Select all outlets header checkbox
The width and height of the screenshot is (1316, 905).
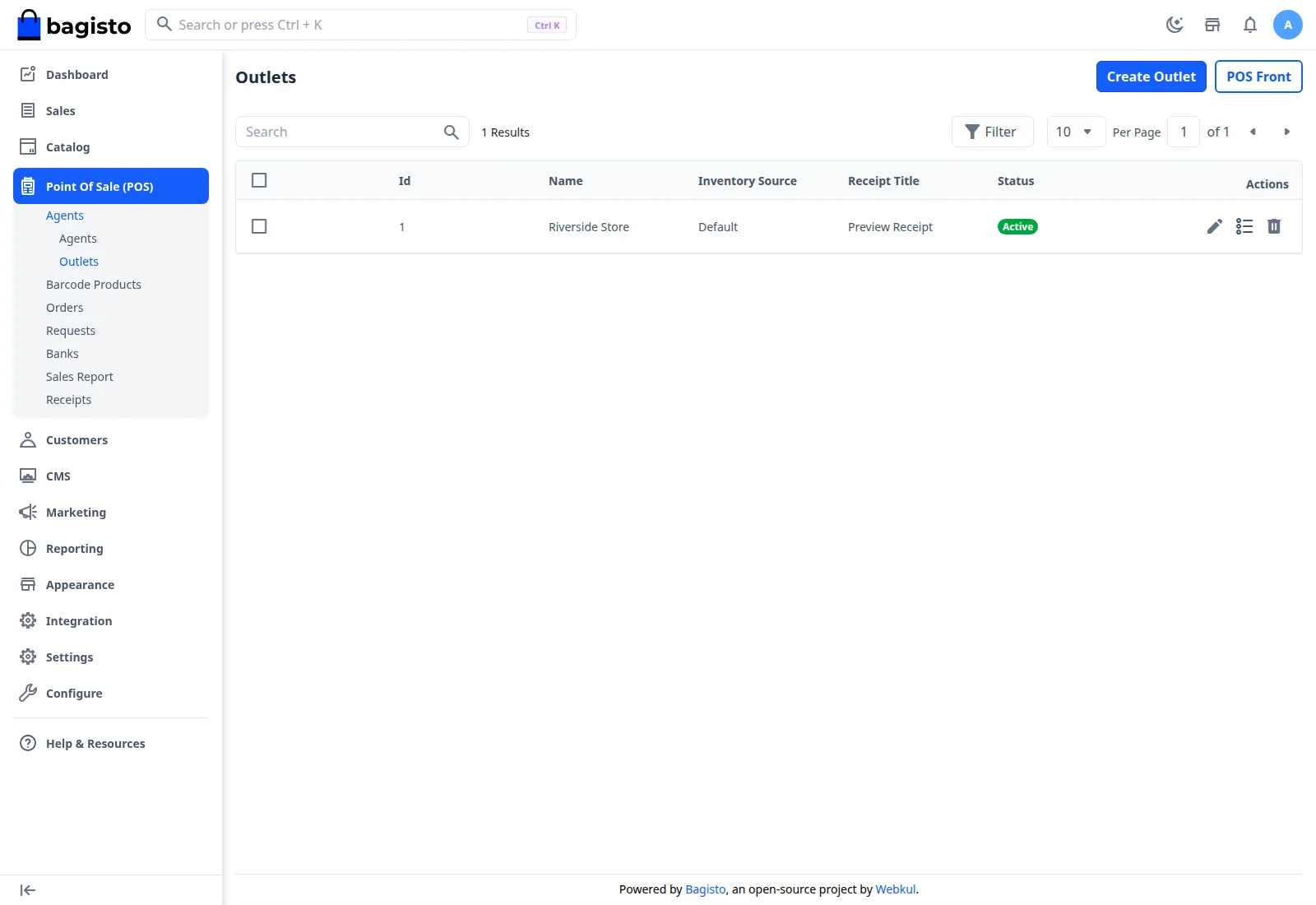[259, 180]
